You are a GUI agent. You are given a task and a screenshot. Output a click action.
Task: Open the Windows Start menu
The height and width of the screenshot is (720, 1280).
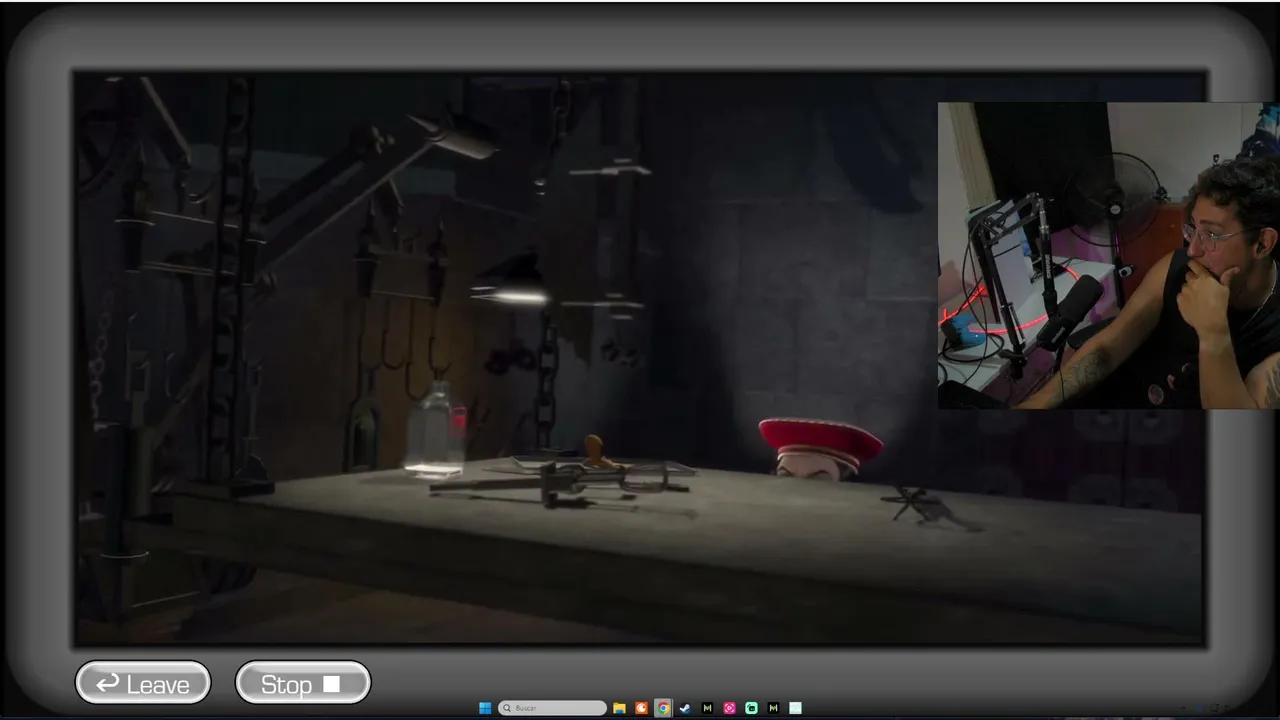tap(485, 708)
